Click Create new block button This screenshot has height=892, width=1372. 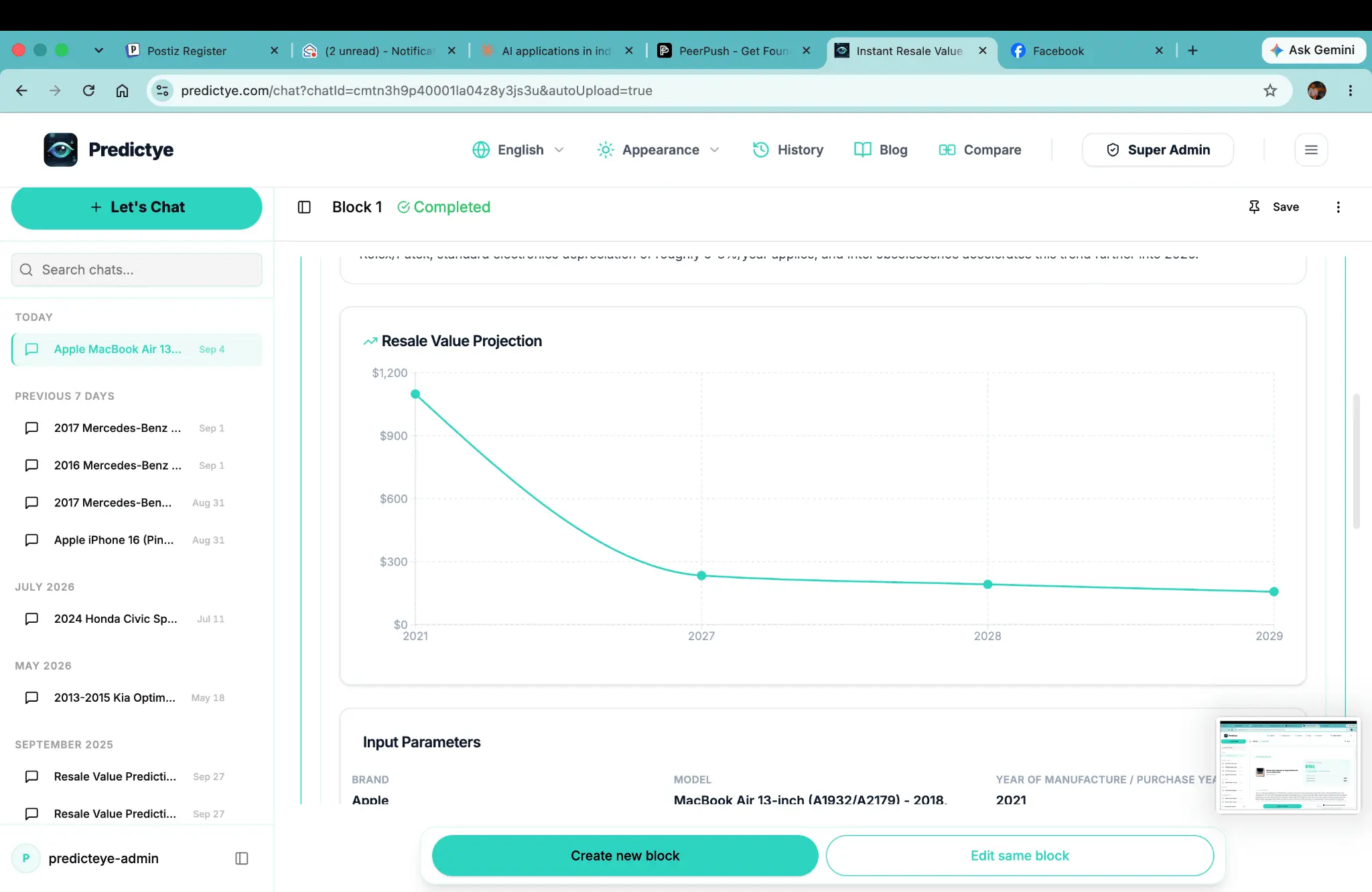pos(625,856)
